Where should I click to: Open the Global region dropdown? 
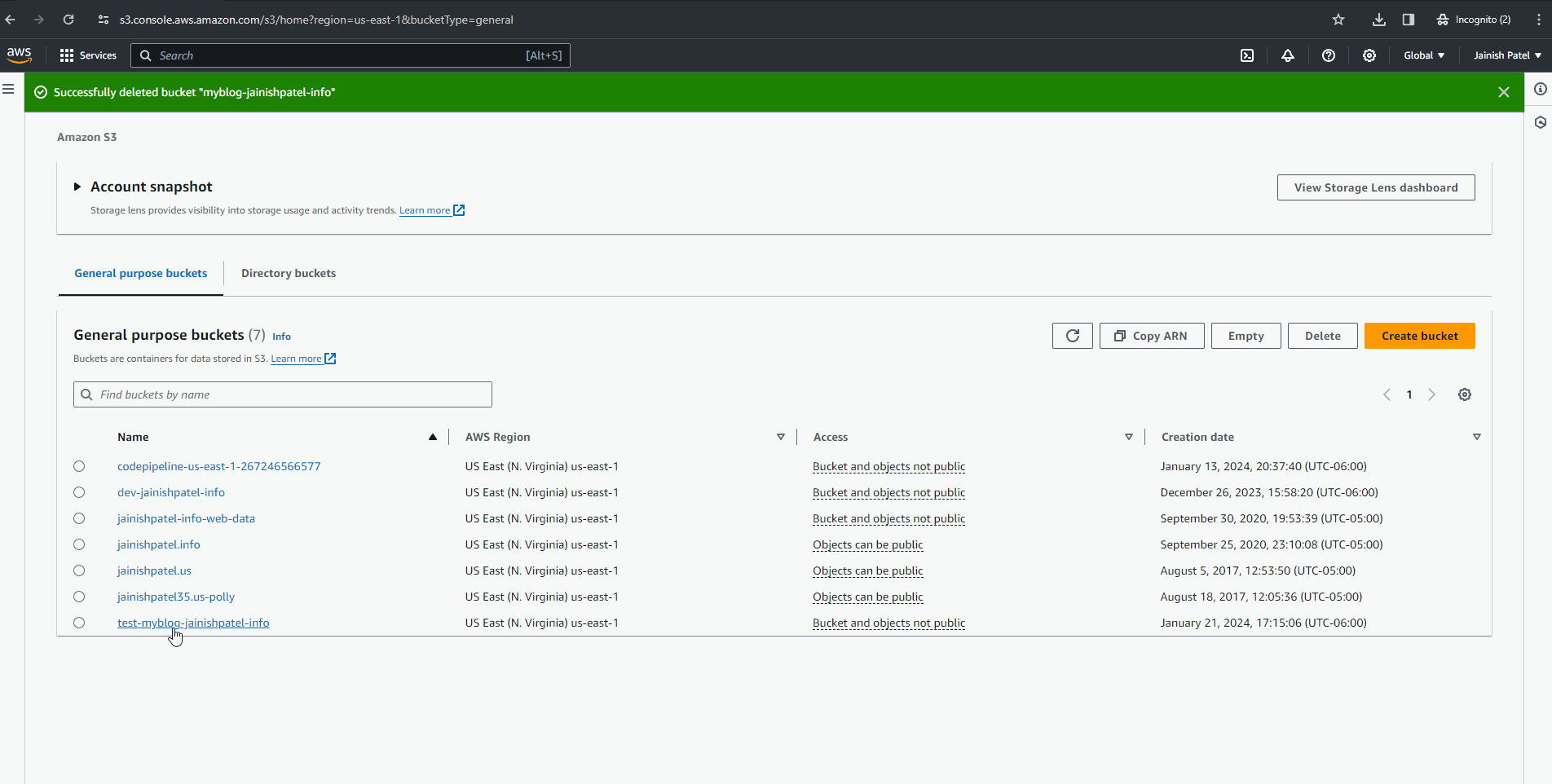pos(1423,55)
